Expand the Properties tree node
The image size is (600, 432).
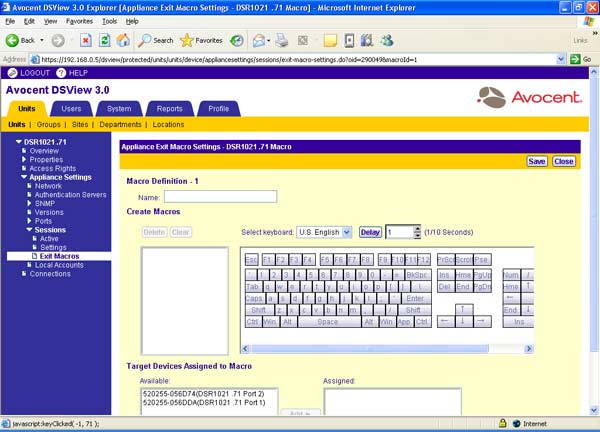click(24, 160)
